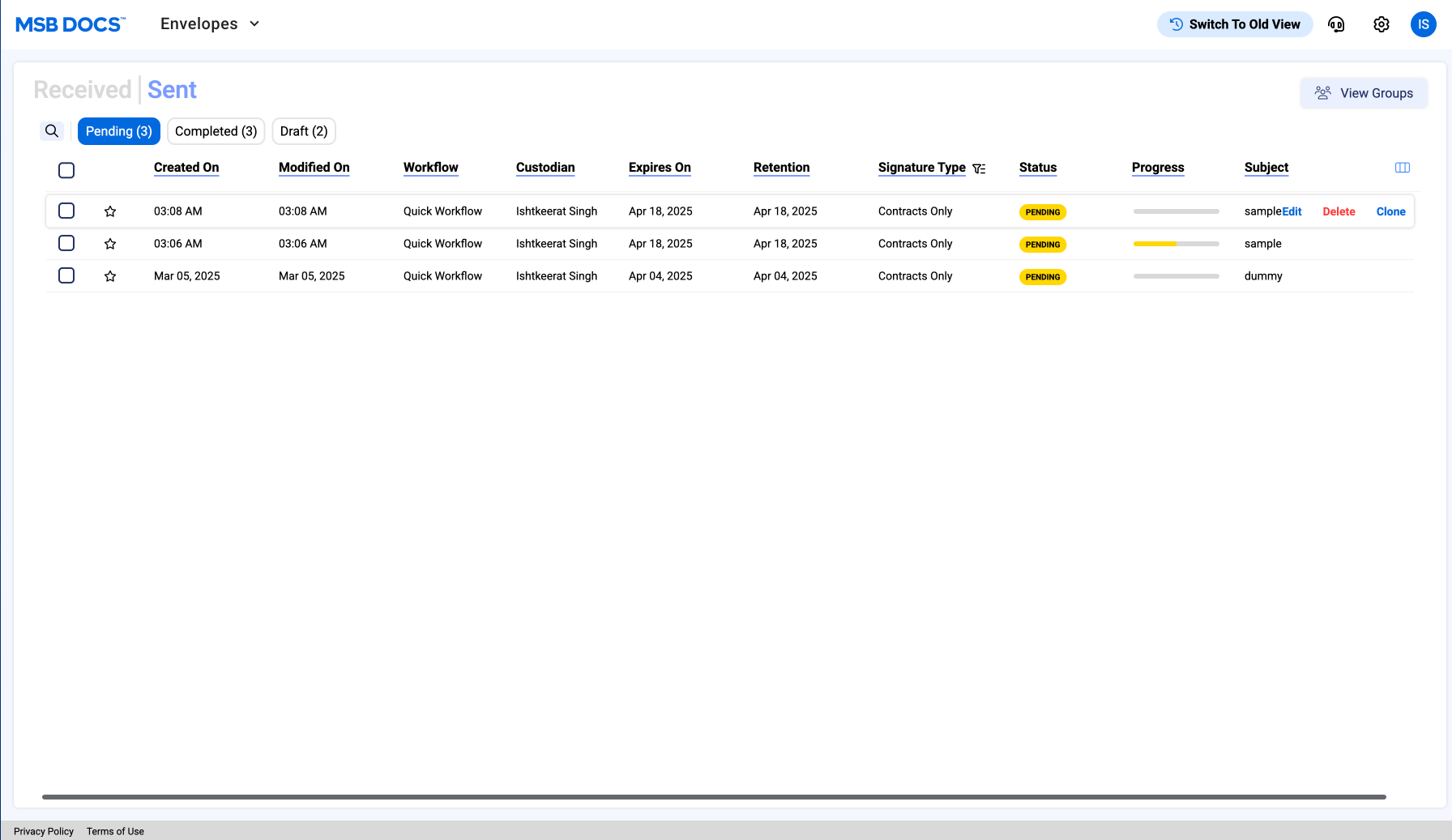The image size is (1452, 840).
Task: Check the select-all header checkbox
Action: point(66,170)
